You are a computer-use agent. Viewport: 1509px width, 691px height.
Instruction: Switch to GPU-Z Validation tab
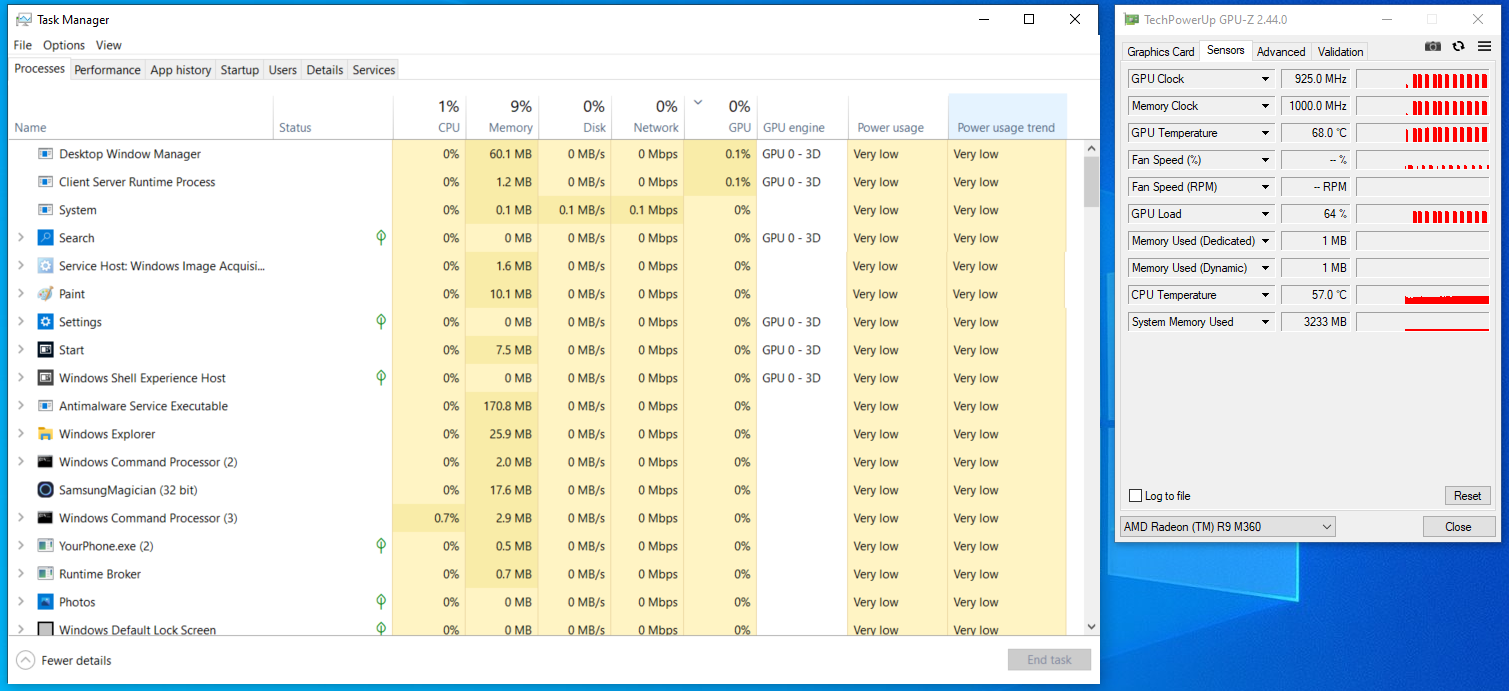1340,52
